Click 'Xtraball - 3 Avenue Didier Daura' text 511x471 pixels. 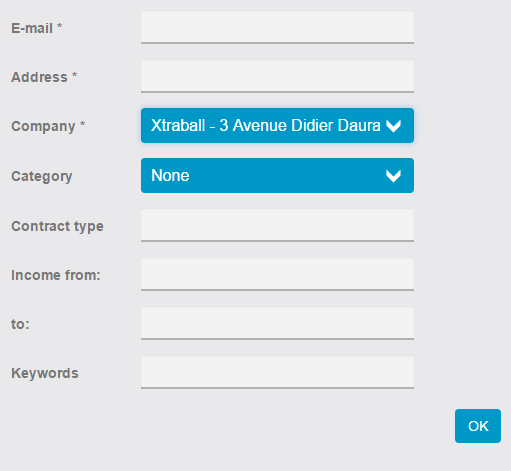266,126
